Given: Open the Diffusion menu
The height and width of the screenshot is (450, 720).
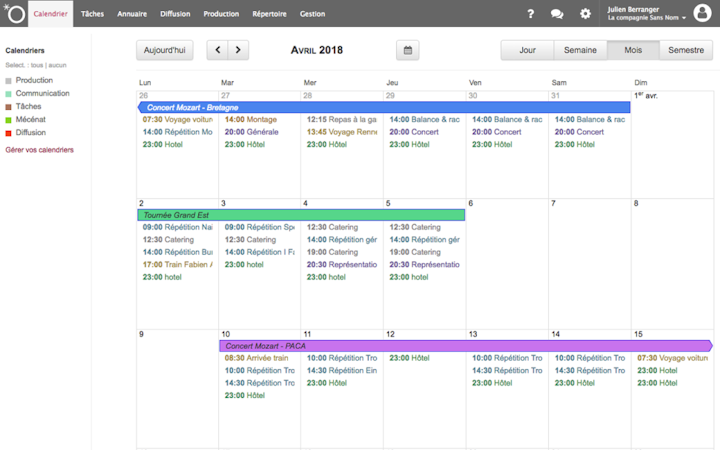Looking at the screenshot, I should pyautogui.click(x=175, y=14).
